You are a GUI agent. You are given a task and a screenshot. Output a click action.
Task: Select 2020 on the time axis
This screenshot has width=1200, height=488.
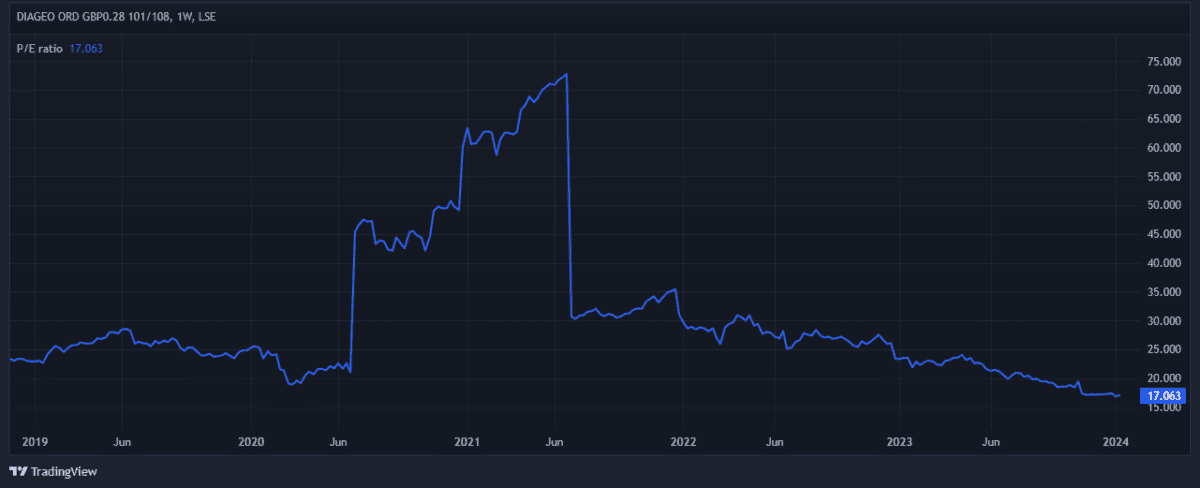pos(250,441)
